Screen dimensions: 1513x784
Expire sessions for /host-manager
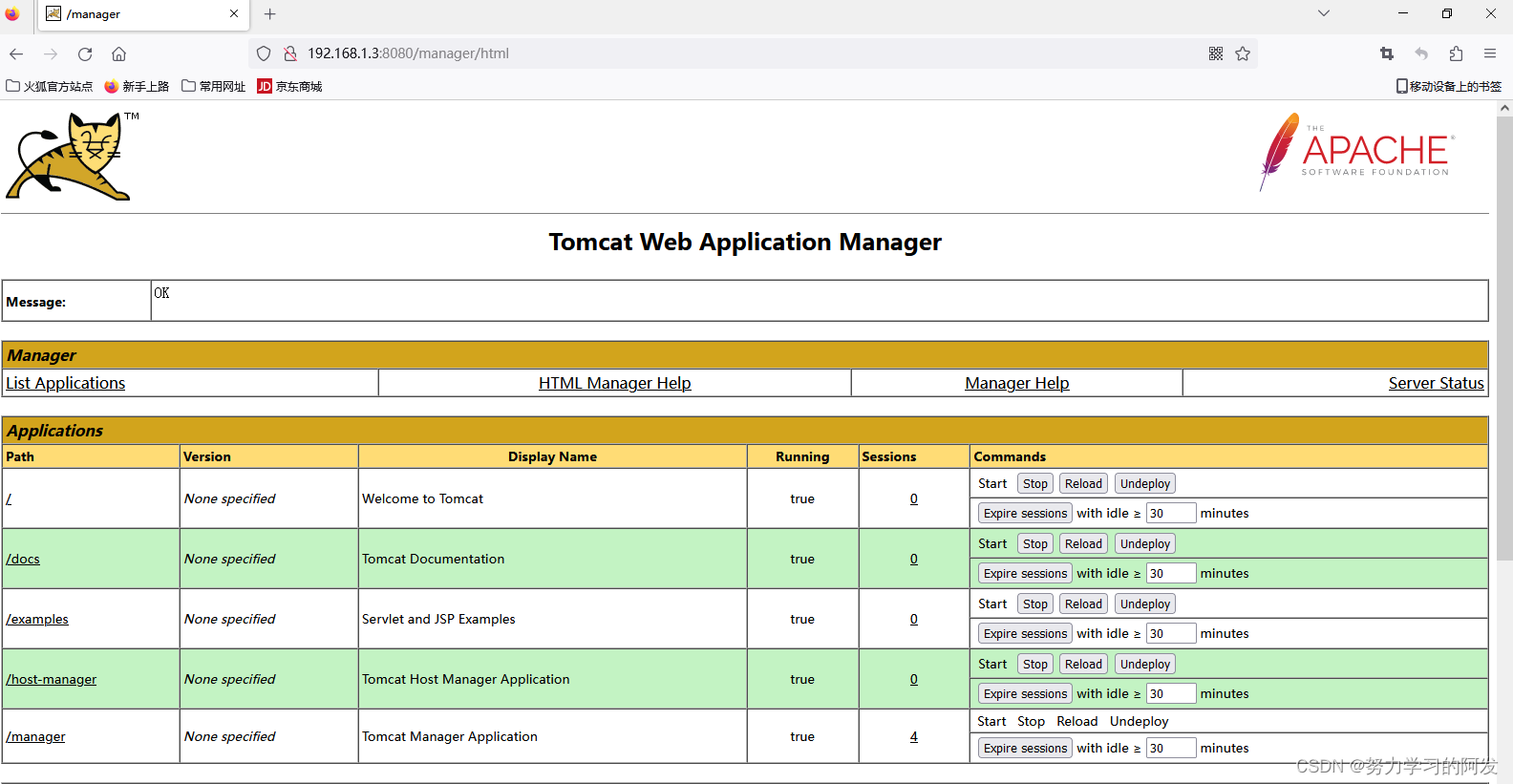tap(1025, 694)
